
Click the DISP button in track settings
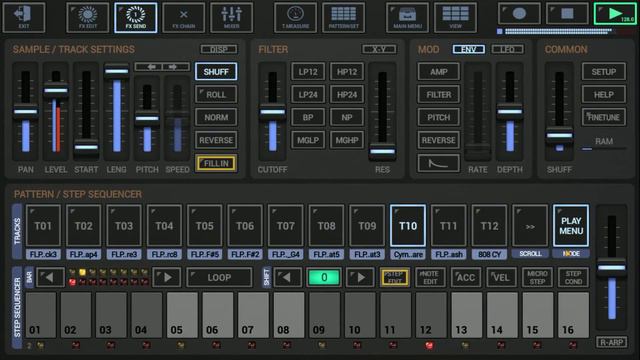click(x=219, y=49)
